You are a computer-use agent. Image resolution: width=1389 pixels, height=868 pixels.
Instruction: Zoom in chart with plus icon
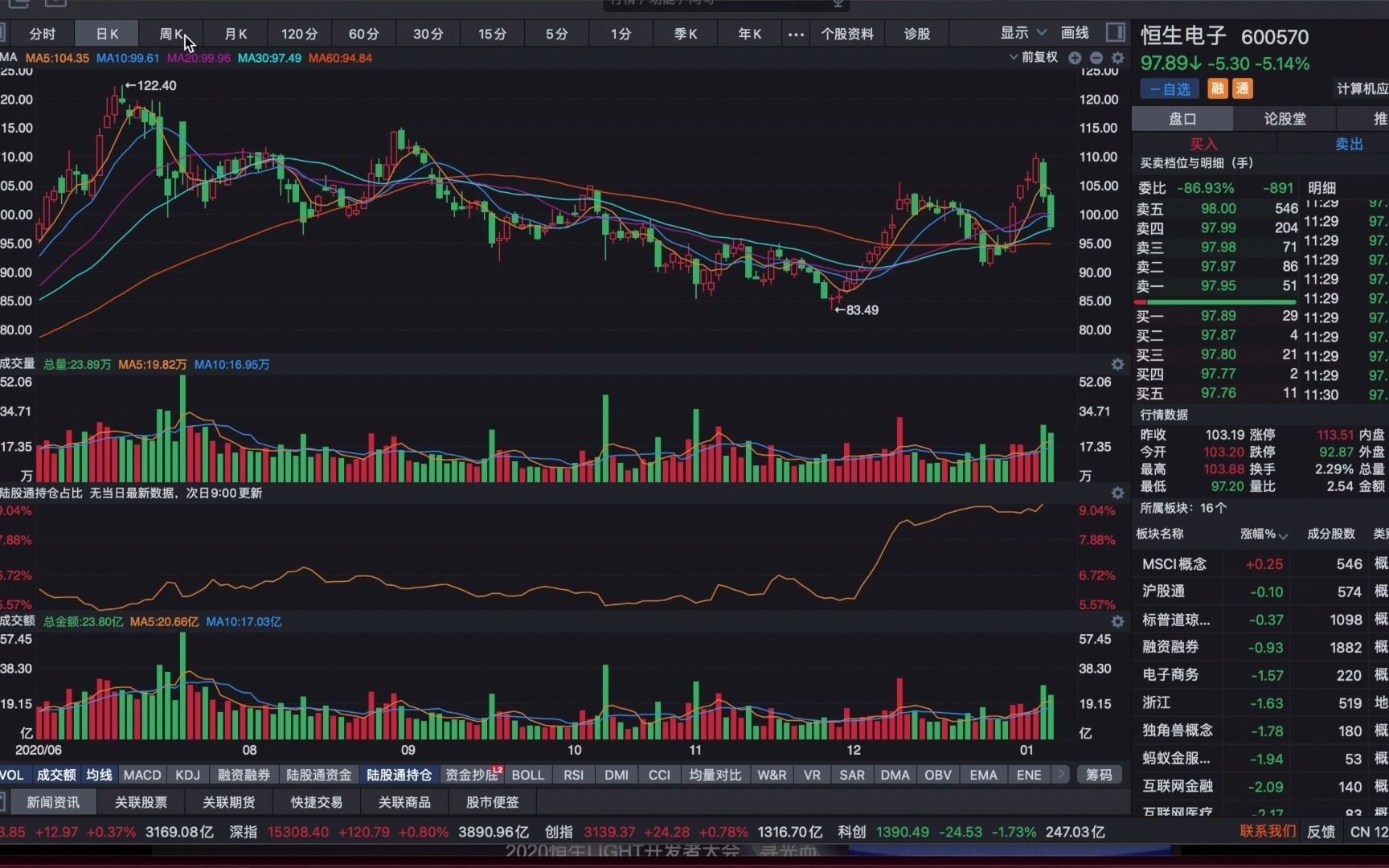point(1075,58)
